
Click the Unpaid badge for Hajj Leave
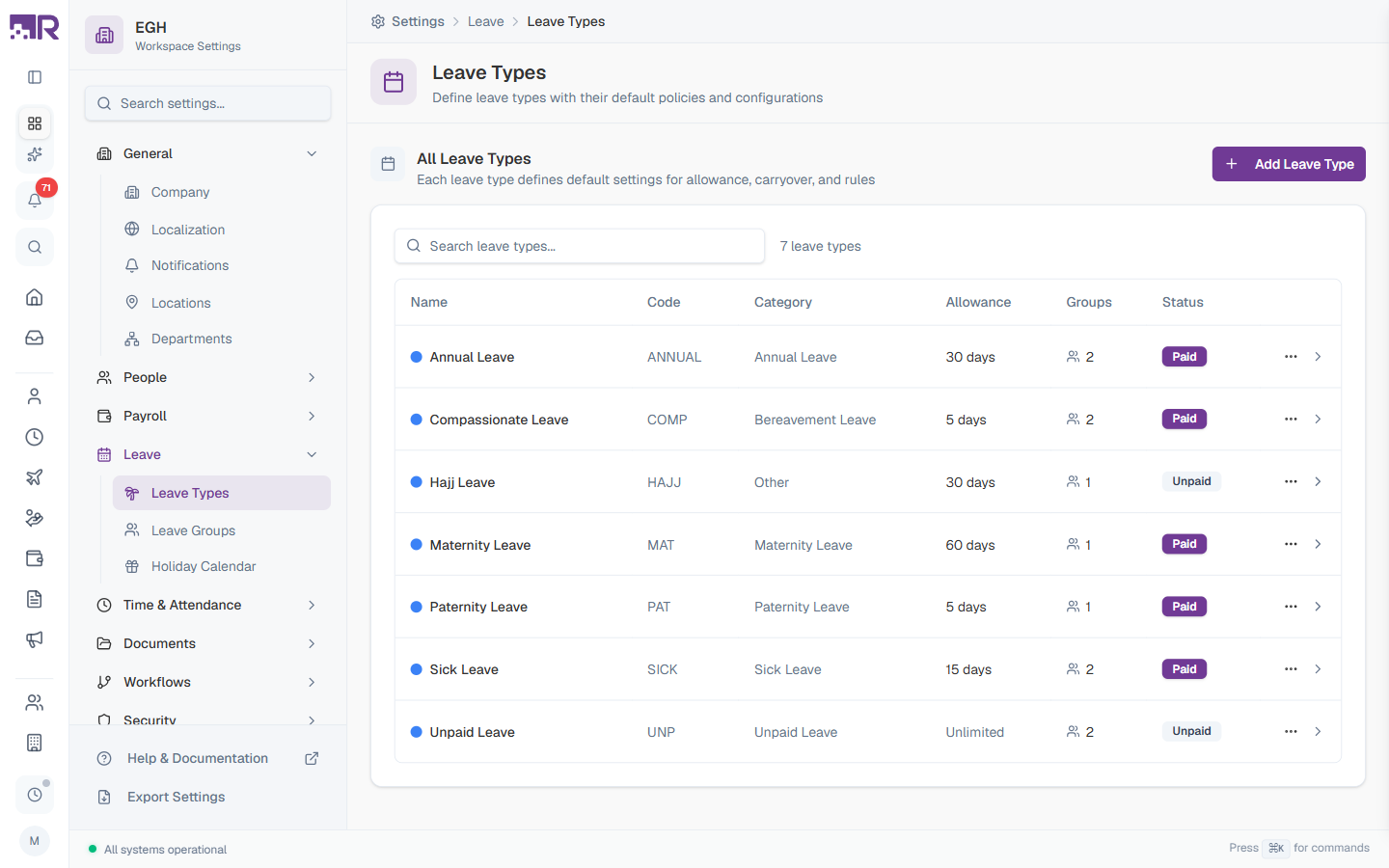[1191, 481]
